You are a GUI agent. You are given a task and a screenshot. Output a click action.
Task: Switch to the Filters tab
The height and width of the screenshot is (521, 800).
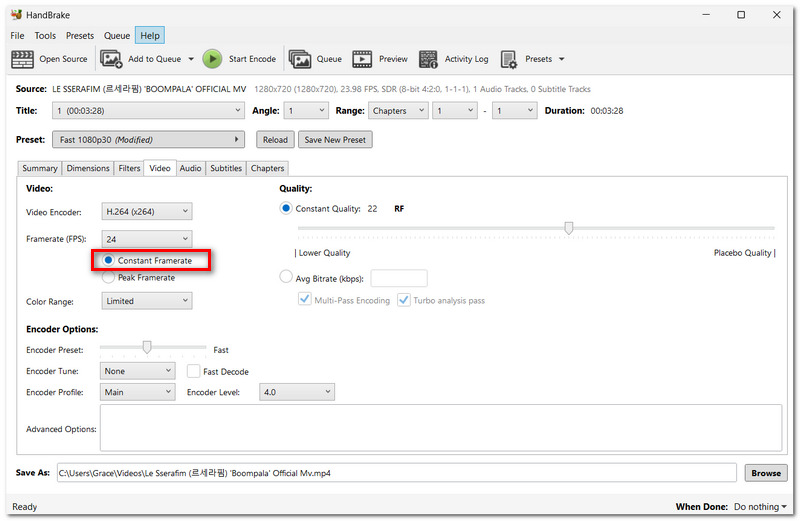[x=129, y=168]
